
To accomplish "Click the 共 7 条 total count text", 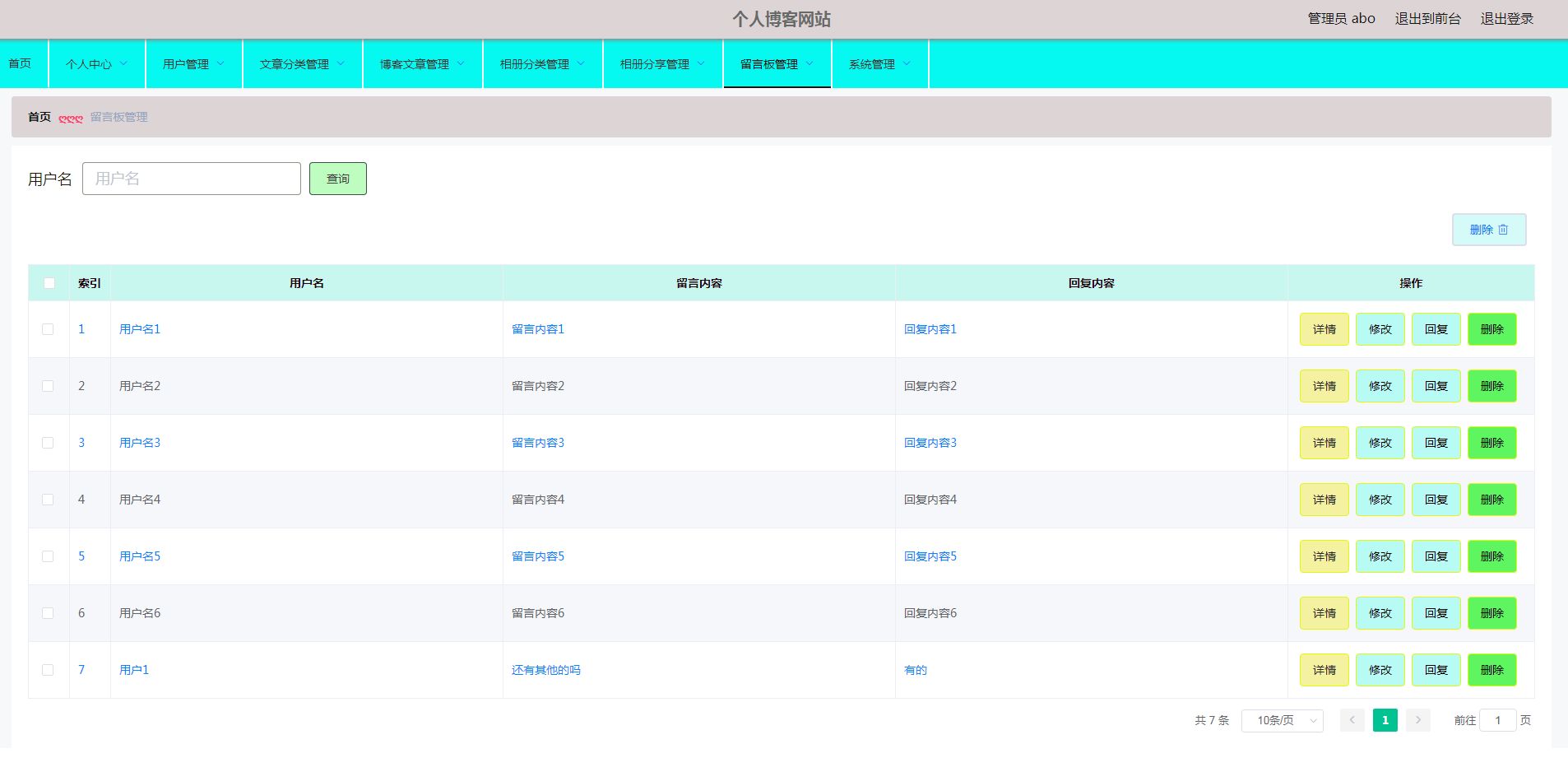I will click(x=1212, y=720).
